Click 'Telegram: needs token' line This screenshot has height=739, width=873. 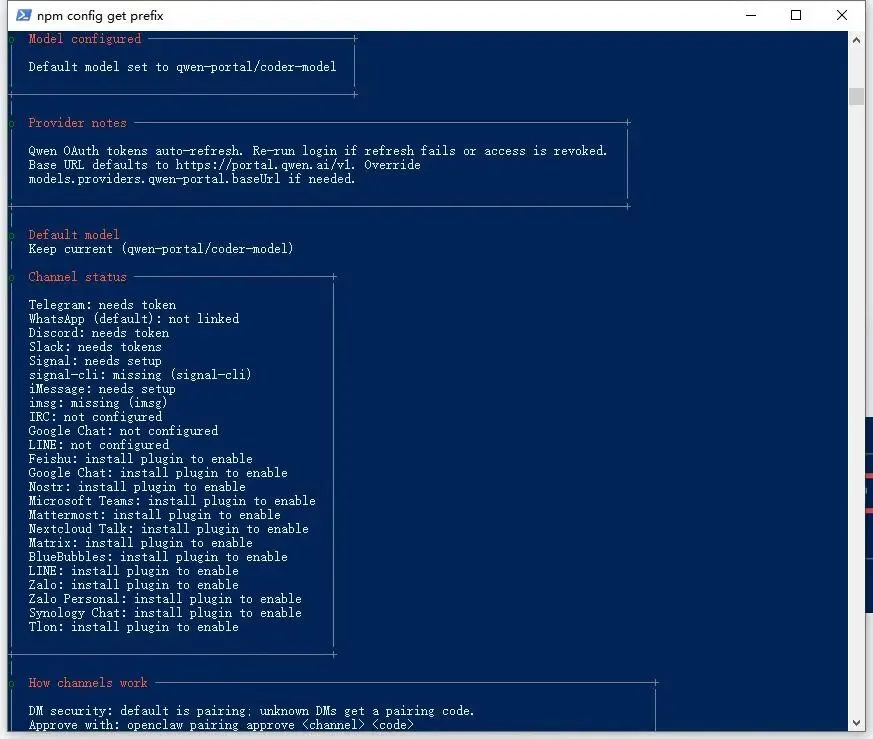pos(102,305)
